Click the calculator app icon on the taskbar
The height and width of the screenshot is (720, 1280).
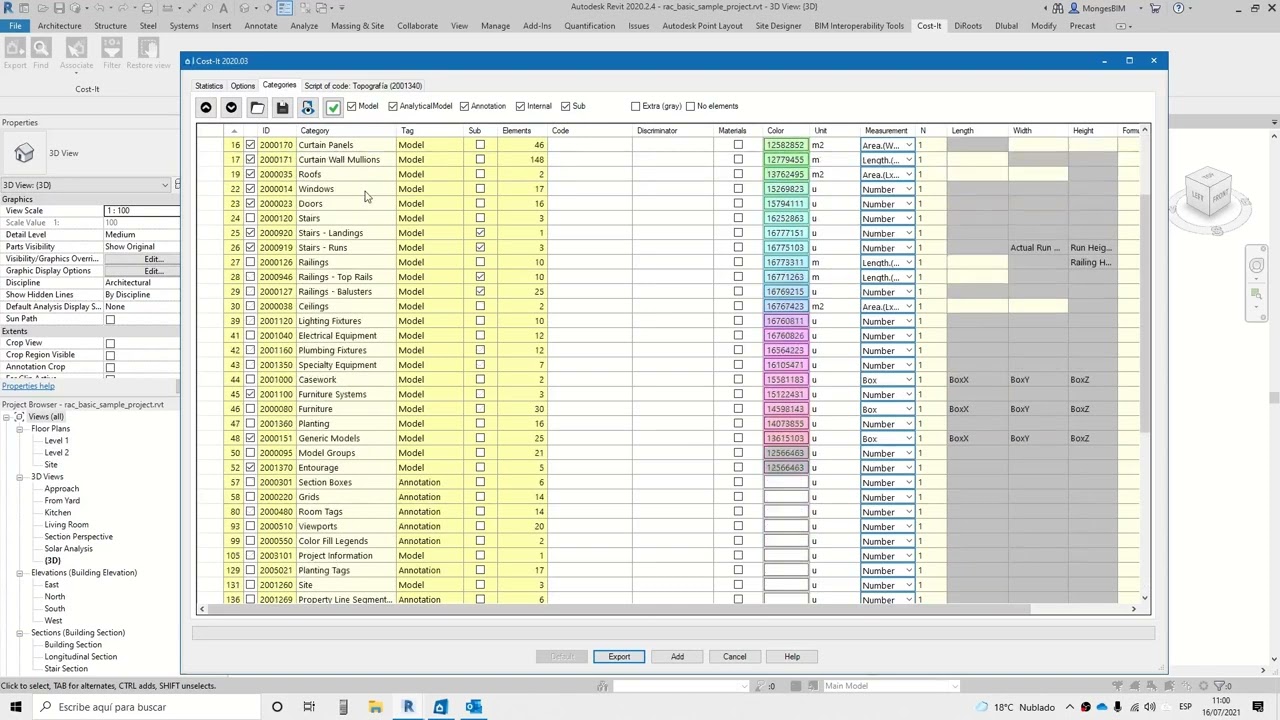[x=343, y=707]
